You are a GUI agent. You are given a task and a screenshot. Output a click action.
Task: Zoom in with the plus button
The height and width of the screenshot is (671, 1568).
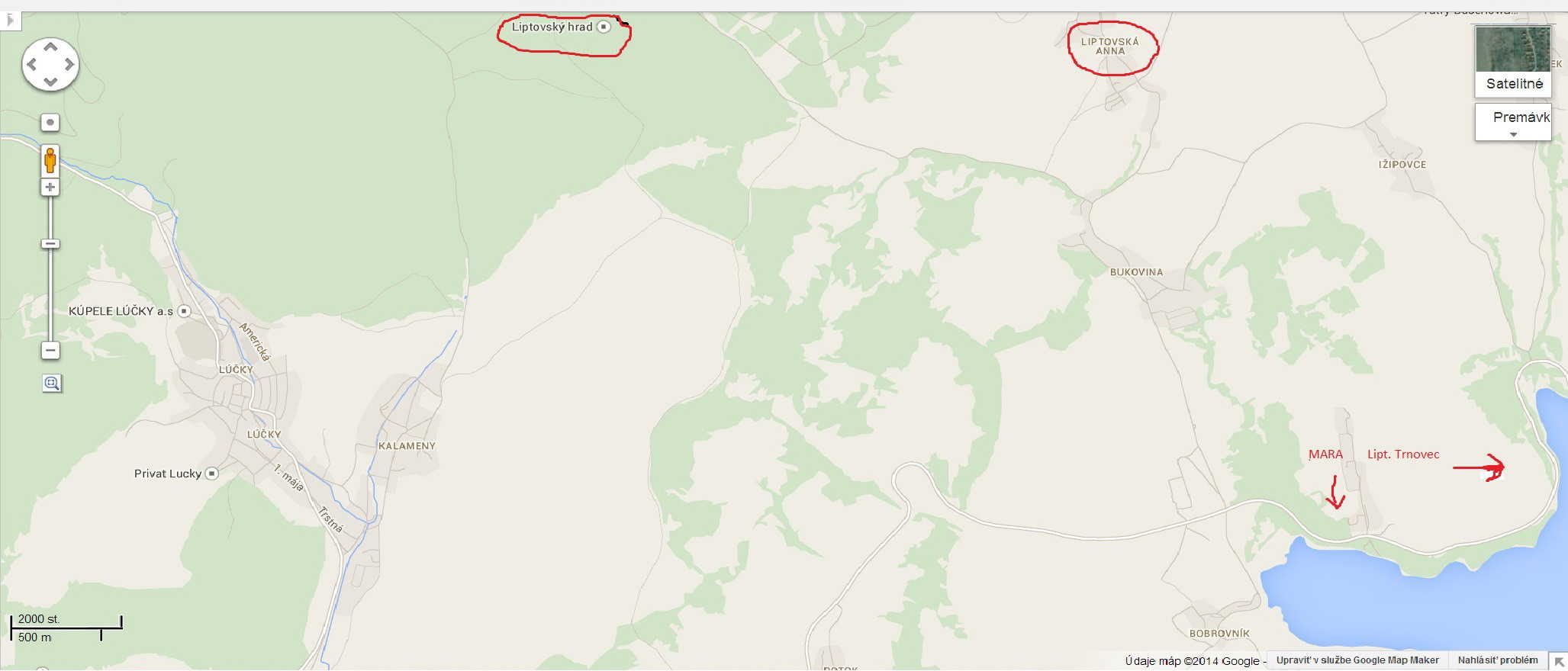(x=50, y=188)
